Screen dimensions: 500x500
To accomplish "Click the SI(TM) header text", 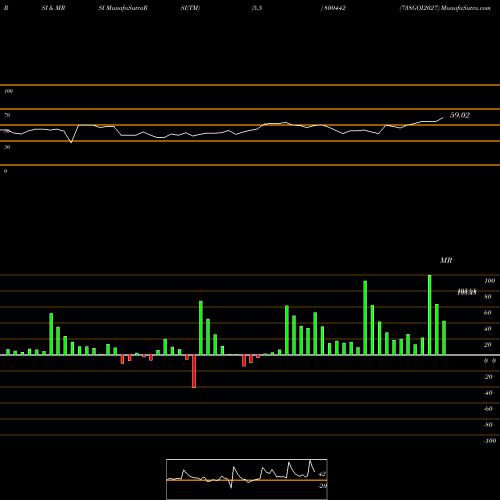I will pos(190,8).
